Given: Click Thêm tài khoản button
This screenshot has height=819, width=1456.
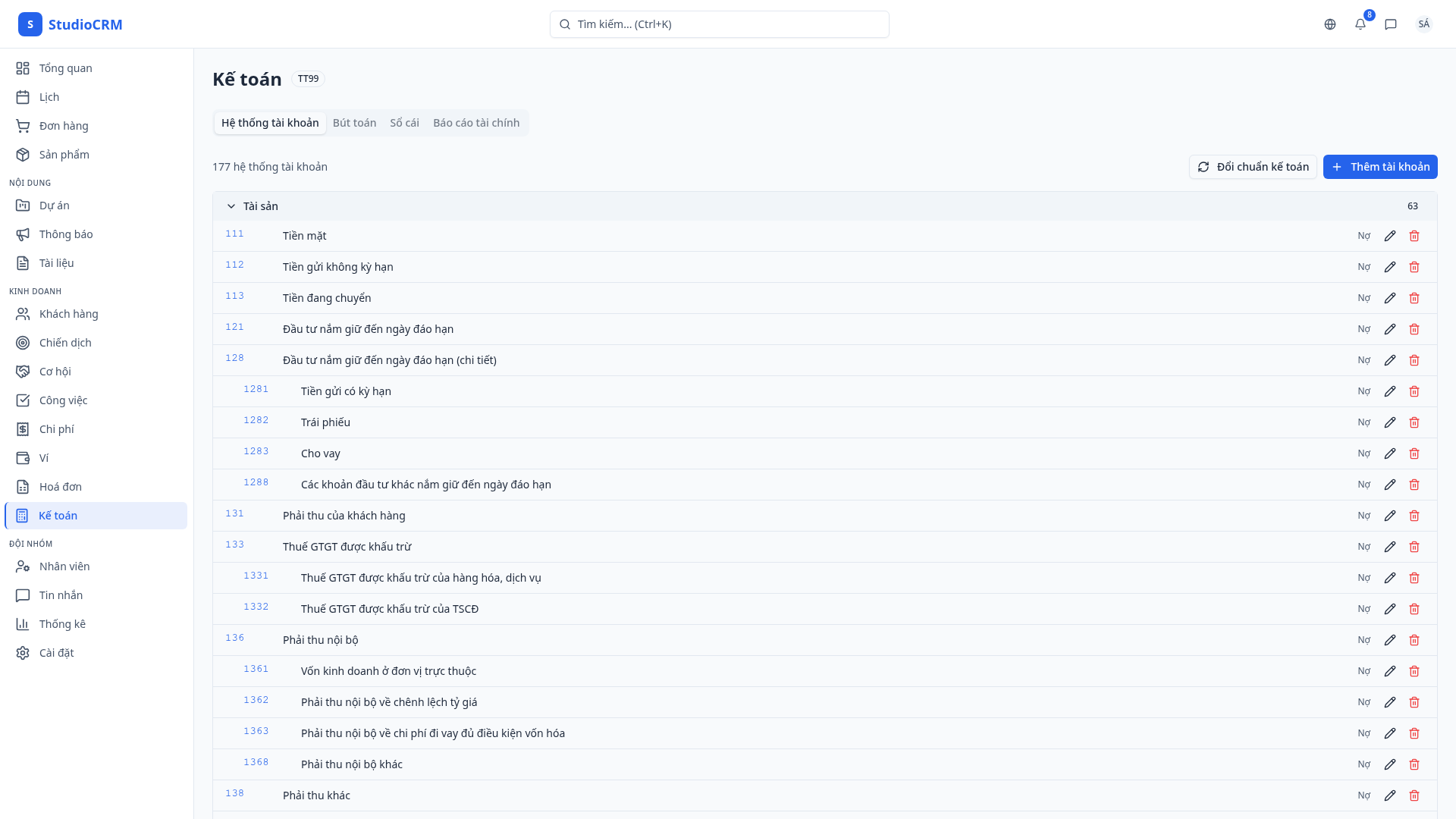Looking at the screenshot, I should pyautogui.click(x=1380, y=167).
